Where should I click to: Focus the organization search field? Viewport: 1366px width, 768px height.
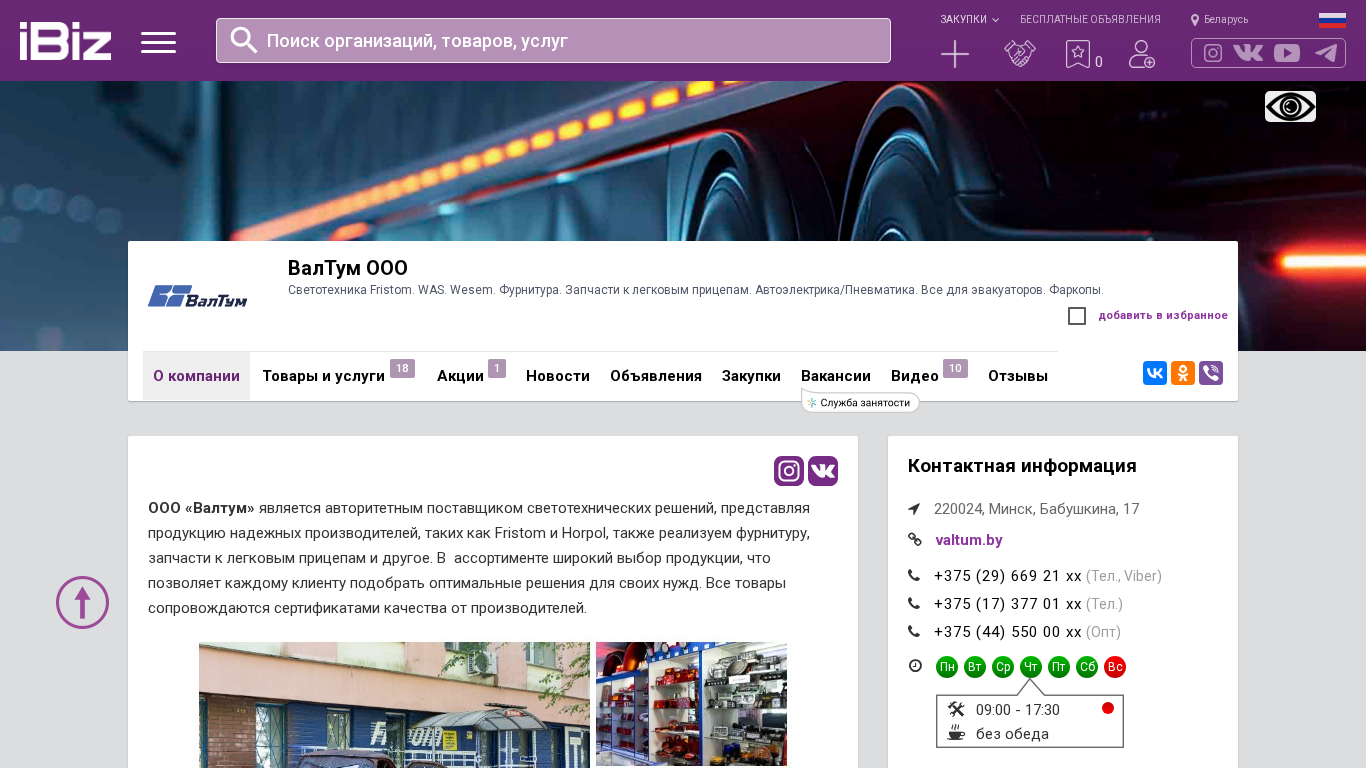click(553, 40)
